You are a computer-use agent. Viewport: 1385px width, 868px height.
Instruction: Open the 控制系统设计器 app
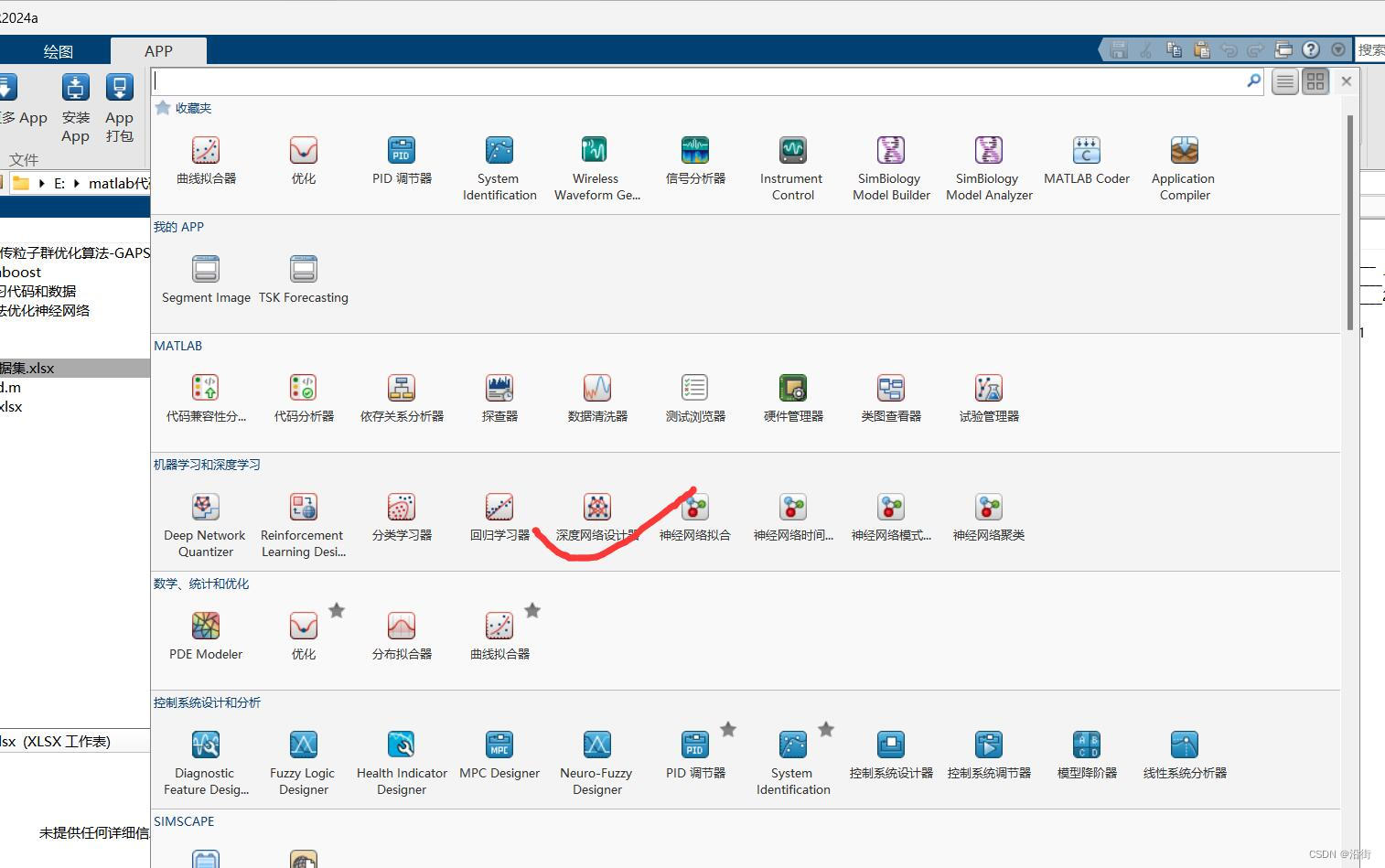[891, 755]
